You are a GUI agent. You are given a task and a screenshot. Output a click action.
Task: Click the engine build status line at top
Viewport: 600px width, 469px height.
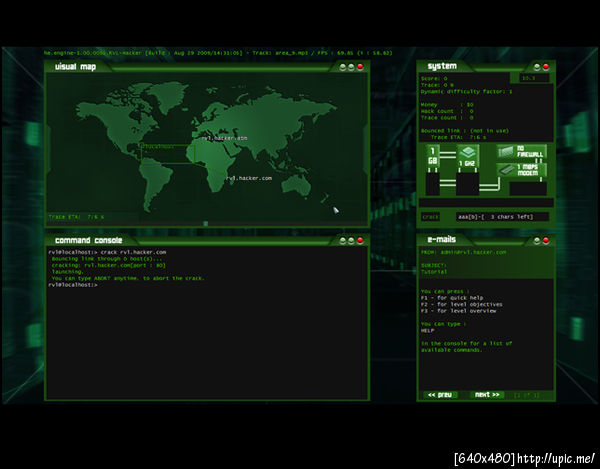[218, 53]
